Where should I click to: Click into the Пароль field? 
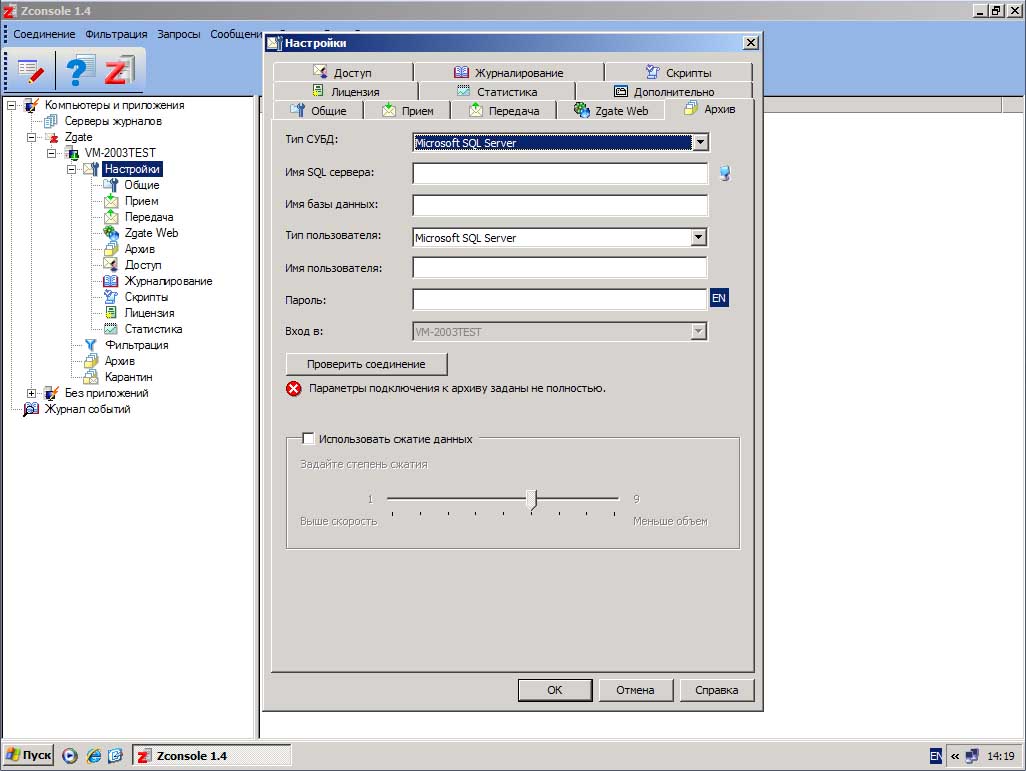point(560,299)
